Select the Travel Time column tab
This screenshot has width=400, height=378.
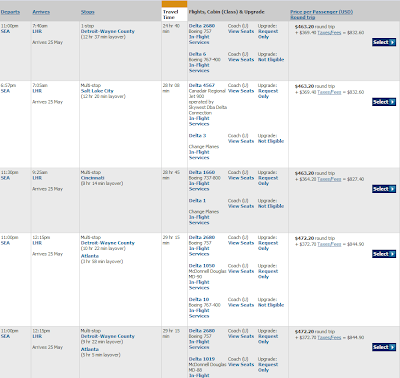click(174, 14)
